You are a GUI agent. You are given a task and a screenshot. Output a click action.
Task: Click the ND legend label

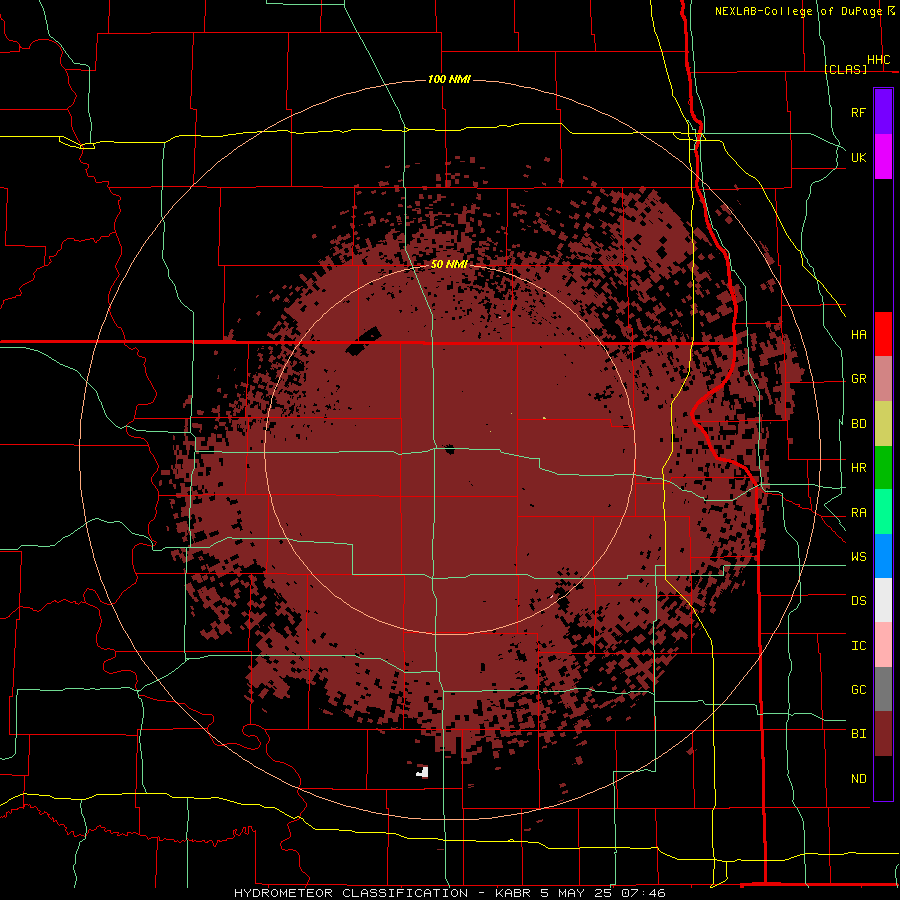click(858, 779)
